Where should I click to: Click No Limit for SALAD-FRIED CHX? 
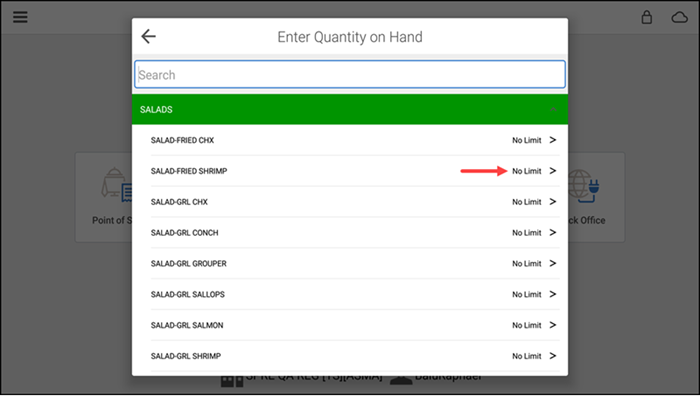[526, 140]
